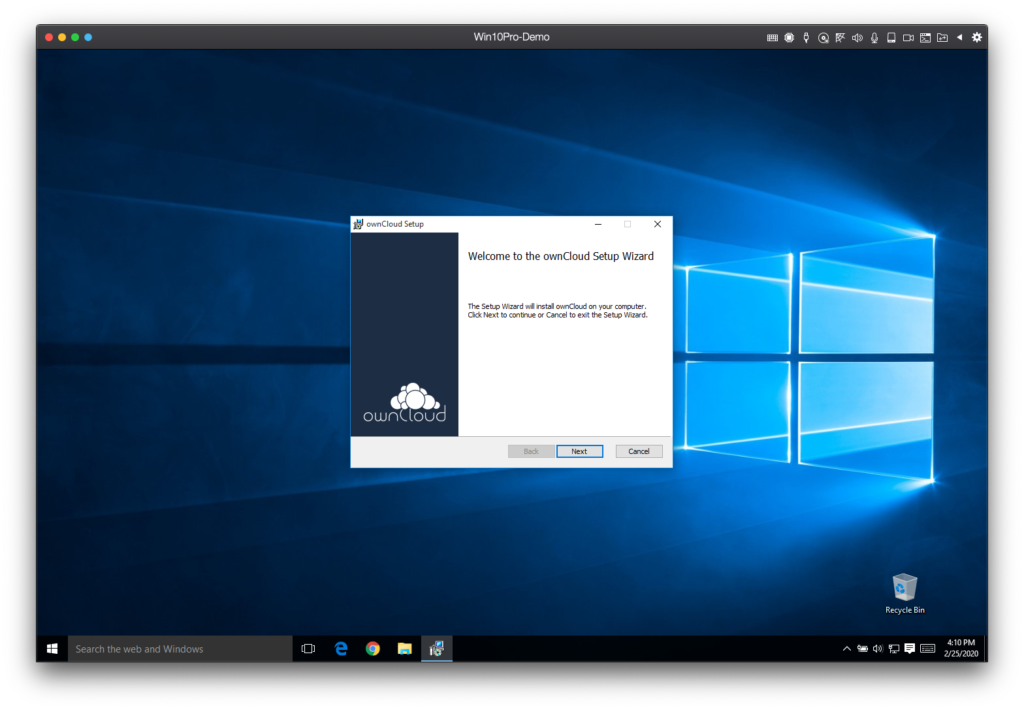This screenshot has width=1024, height=710.
Task: Click the ownCloud logo in the setup wizard
Action: click(405, 402)
